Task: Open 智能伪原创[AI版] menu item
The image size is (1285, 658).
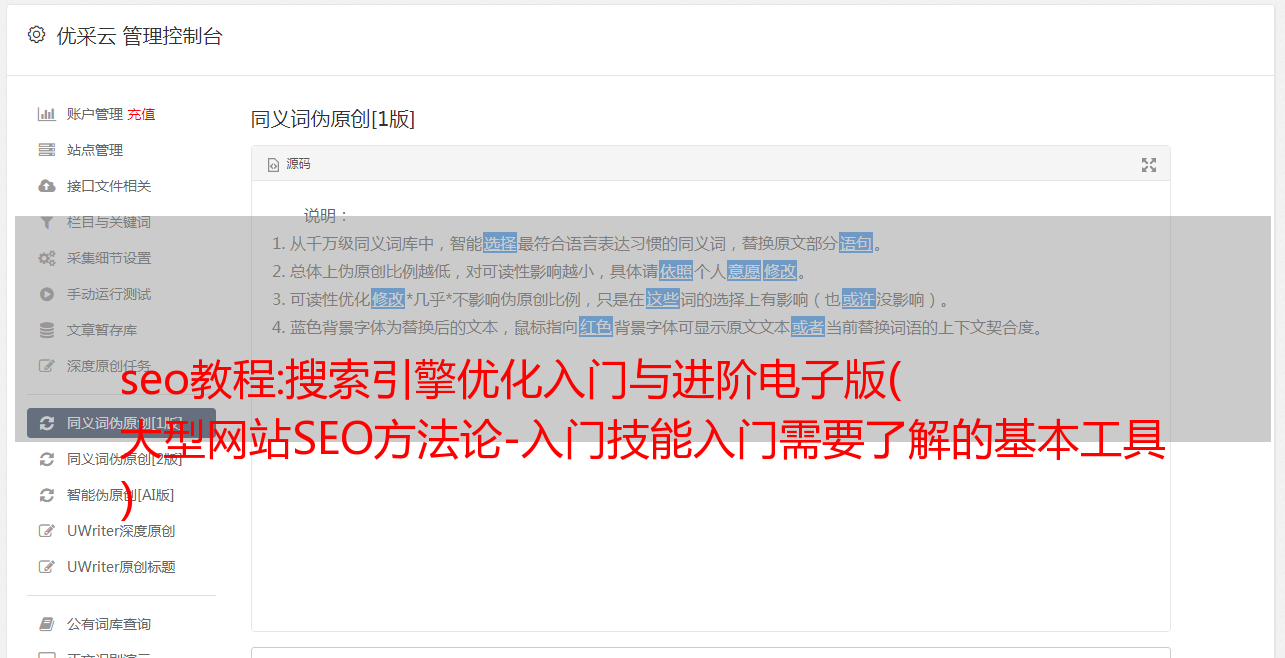Action: (x=121, y=495)
